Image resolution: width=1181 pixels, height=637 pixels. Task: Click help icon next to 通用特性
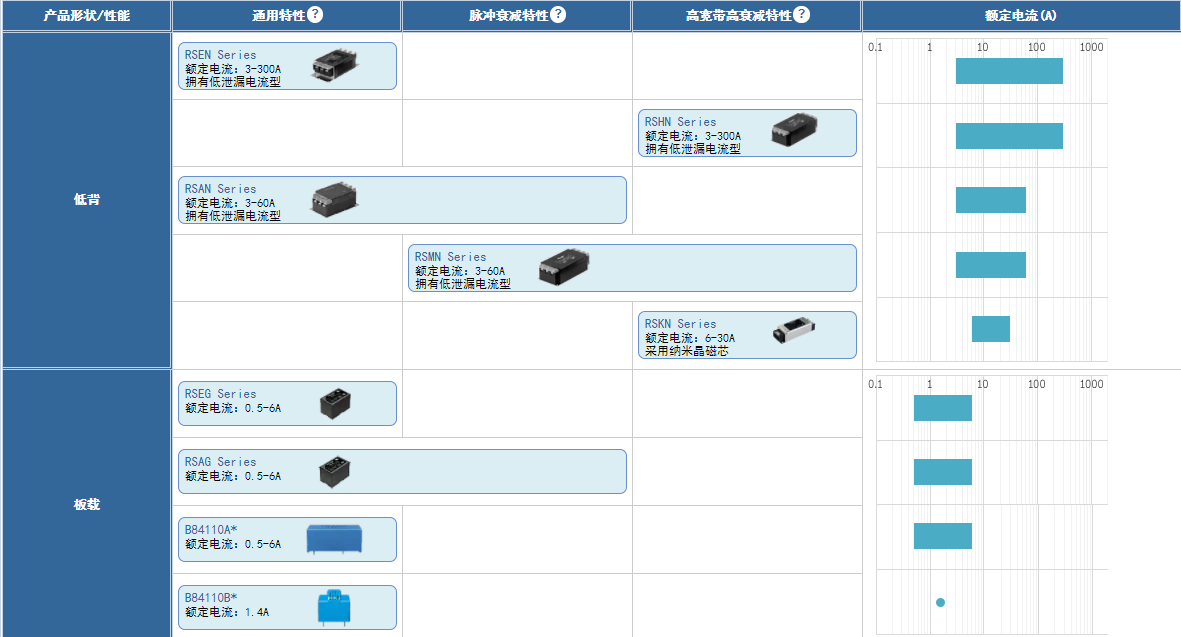(x=315, y=15)
